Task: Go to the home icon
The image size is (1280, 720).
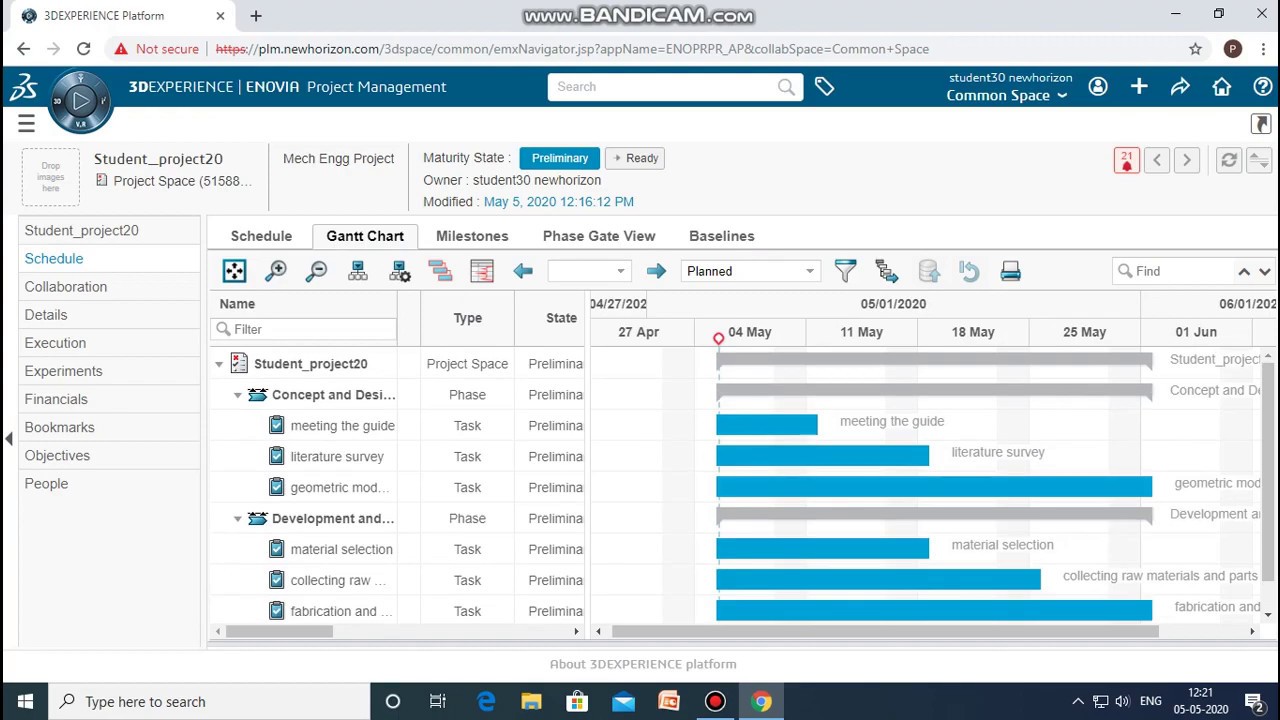Action: coord(1222,87)
